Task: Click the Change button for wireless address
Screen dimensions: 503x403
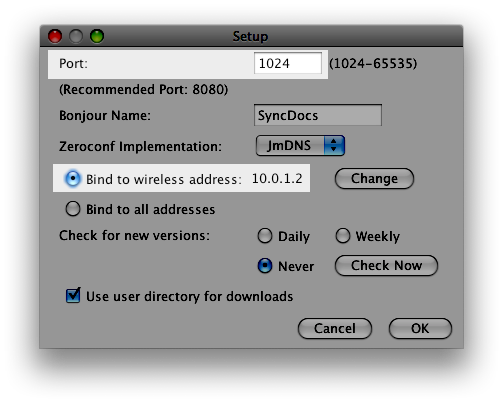Action: pyautogui.click(x=374, y=179)
